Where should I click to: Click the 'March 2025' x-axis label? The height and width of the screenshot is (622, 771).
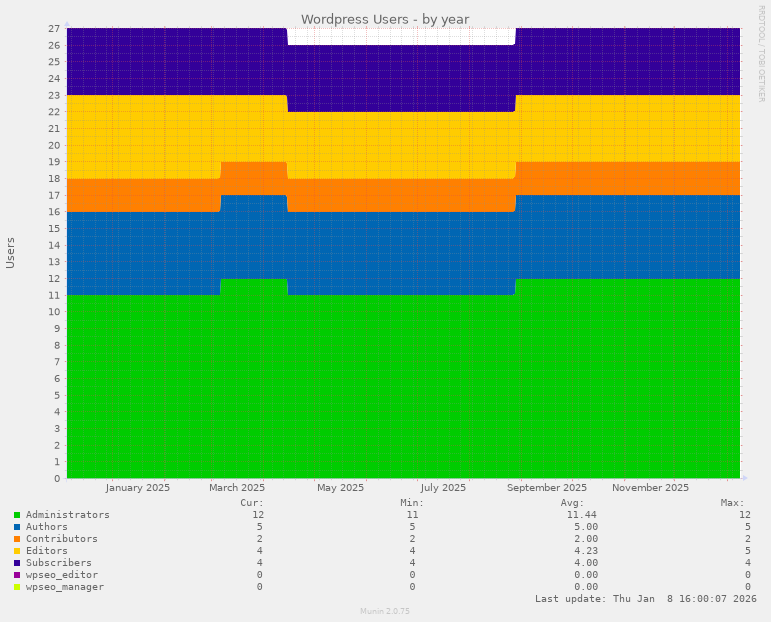tap(237, 488)
